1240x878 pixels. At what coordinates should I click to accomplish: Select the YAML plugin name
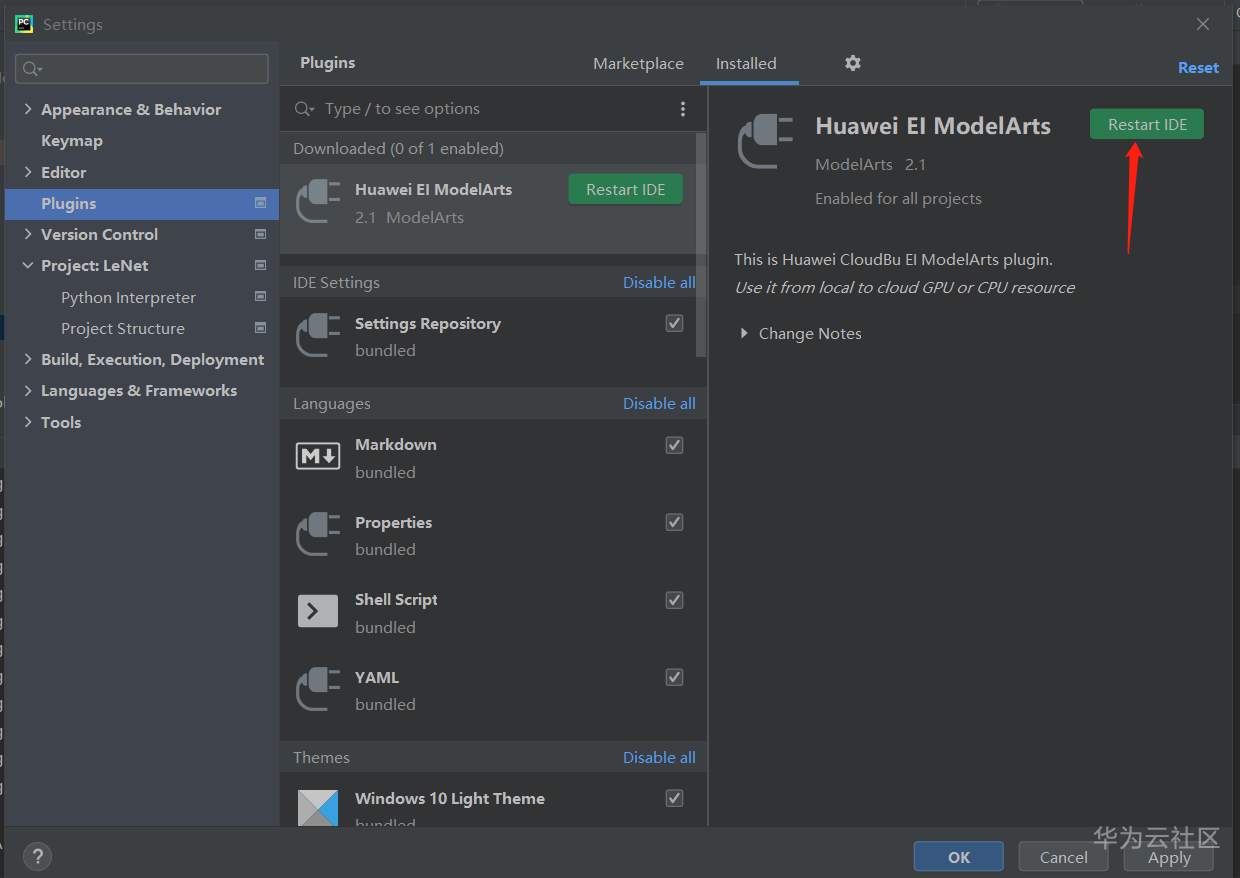(x=377, y=677)
